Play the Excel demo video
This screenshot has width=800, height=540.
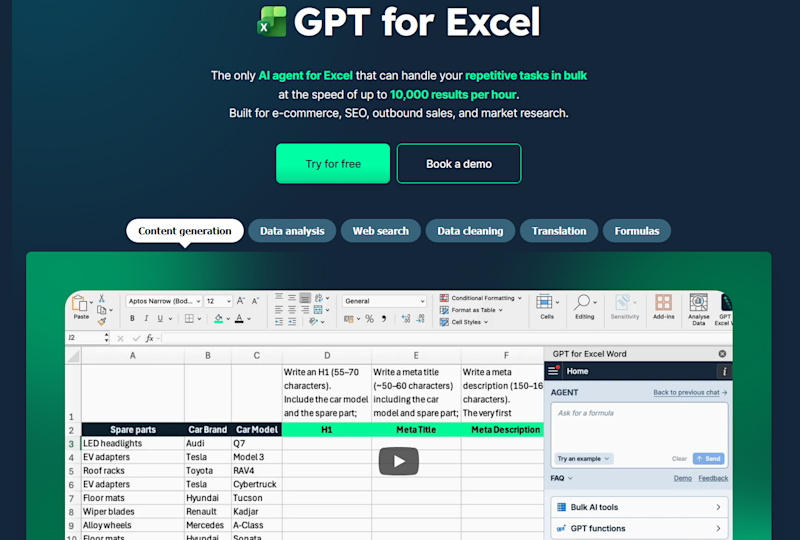click(398, 461)
